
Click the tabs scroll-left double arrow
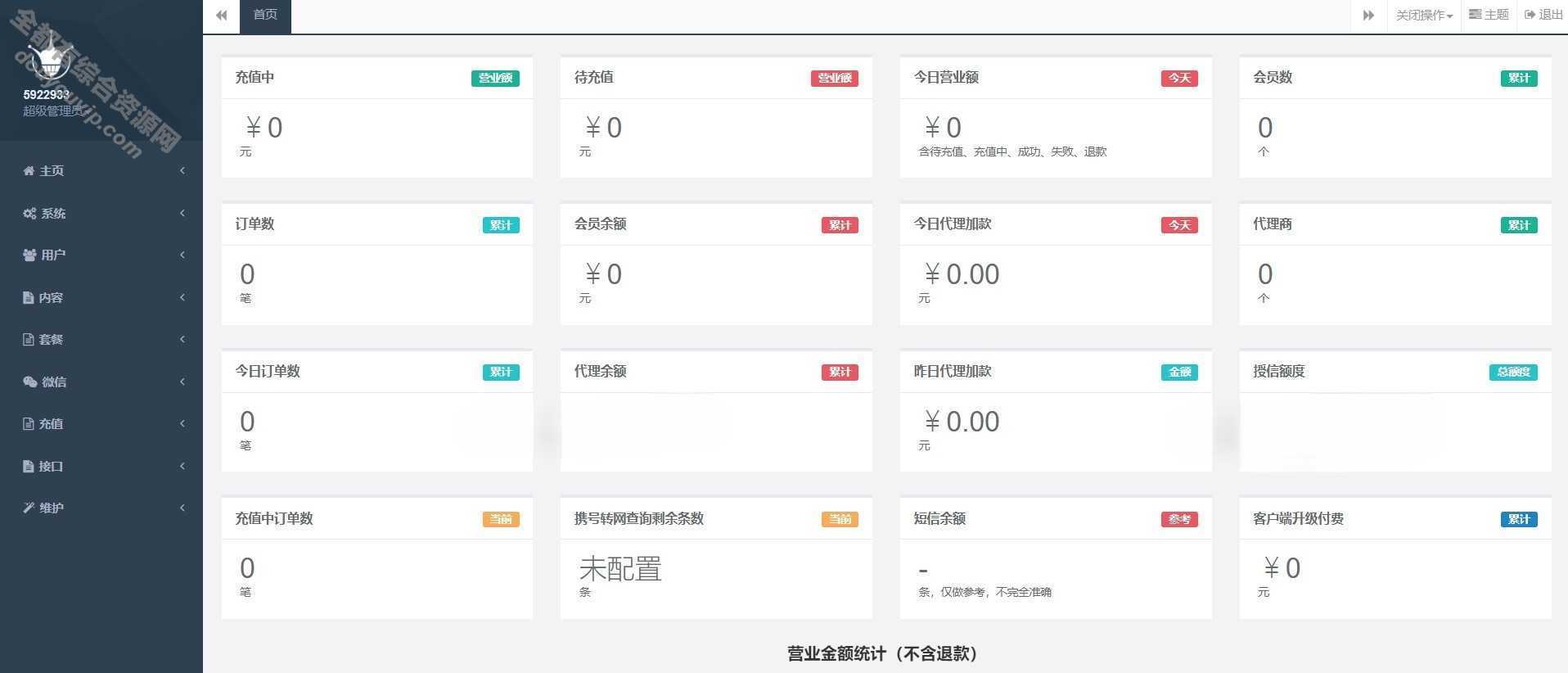coord(221,16)
